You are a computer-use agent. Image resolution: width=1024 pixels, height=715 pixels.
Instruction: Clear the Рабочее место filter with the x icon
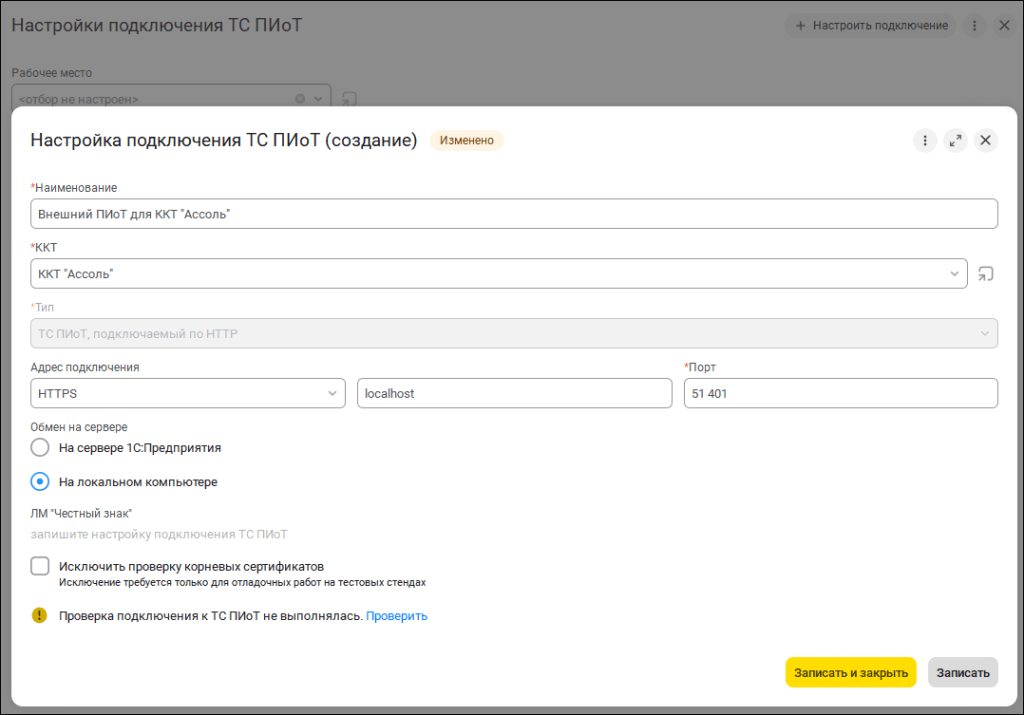(x=300, y=99)
